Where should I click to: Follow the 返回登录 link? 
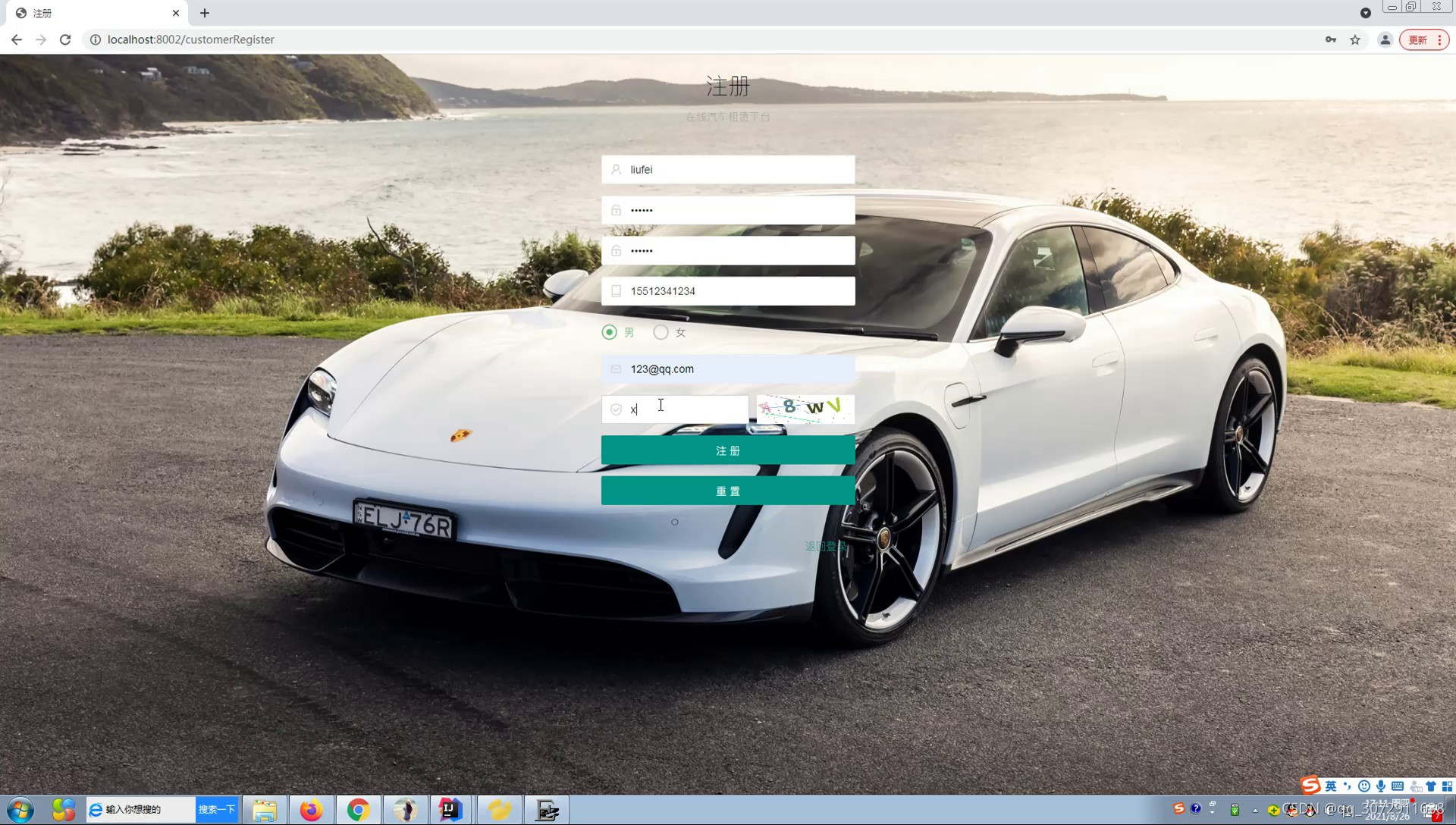click(x=826, y=546)
